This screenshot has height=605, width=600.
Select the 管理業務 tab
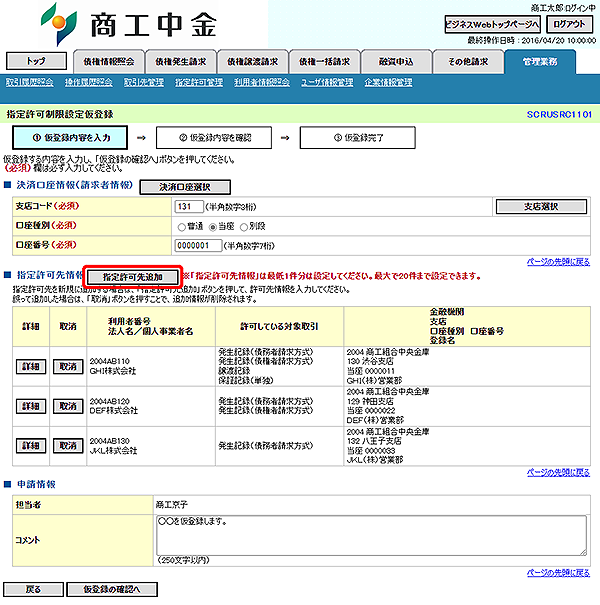click(x=540, y=62)
